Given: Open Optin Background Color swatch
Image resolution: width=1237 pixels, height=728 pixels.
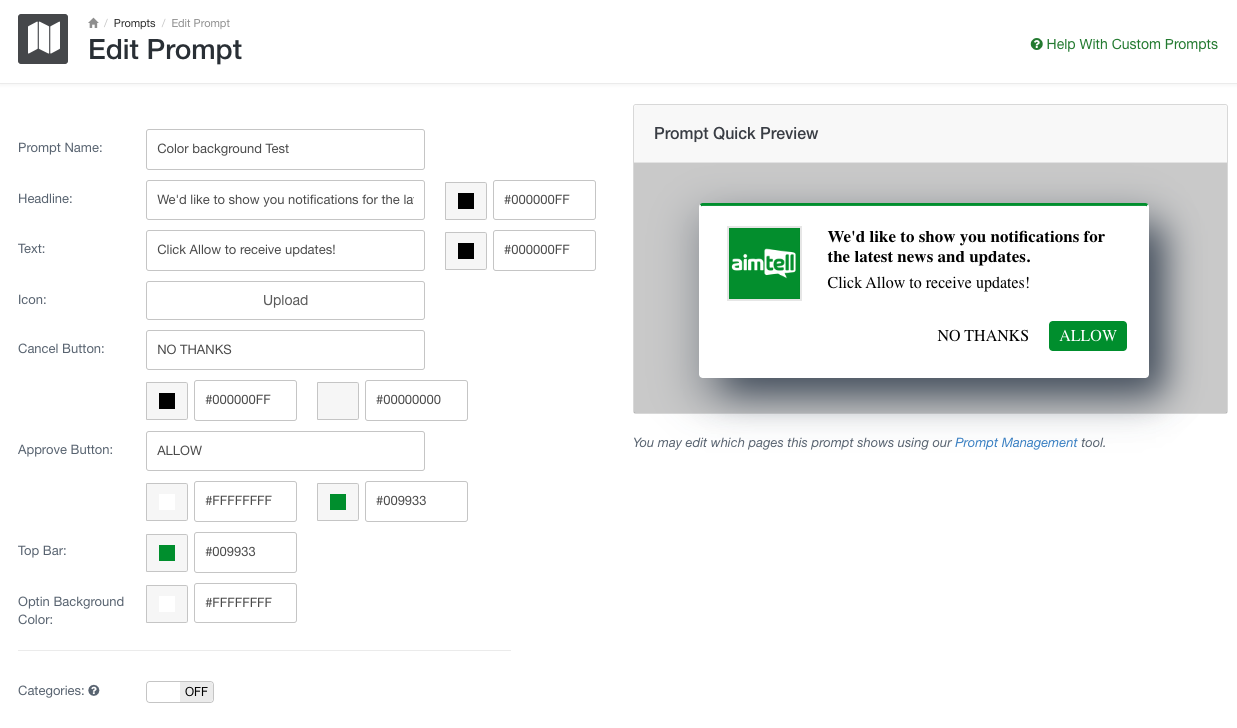Looking at the screenshot, I should point(167,604).
